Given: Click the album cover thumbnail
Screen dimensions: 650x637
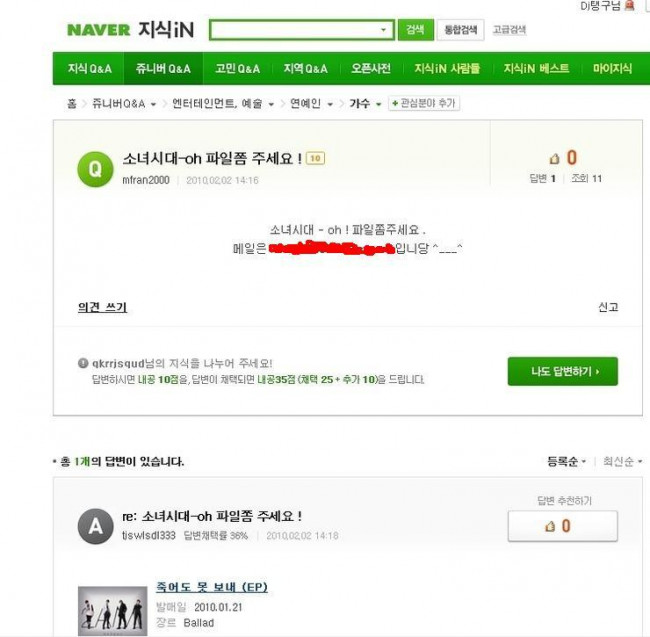Looking at the screenshot, I should click(113, 610).
